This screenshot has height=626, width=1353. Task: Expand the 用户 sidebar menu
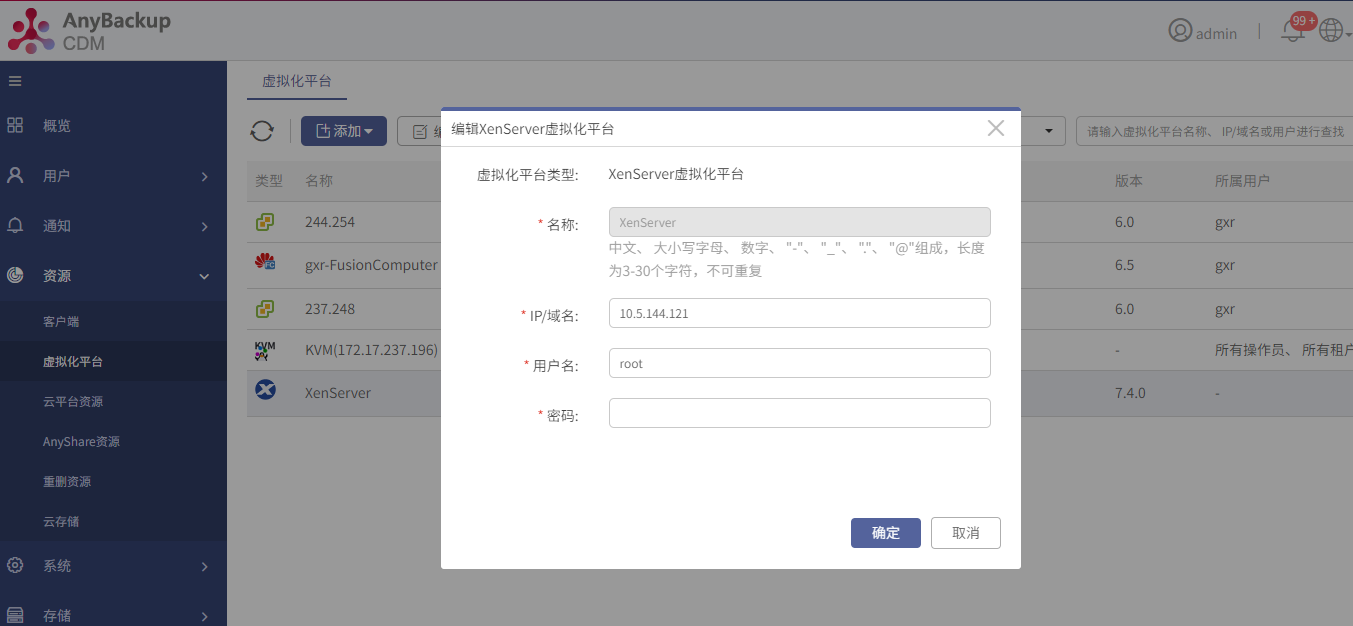[113, 176]
